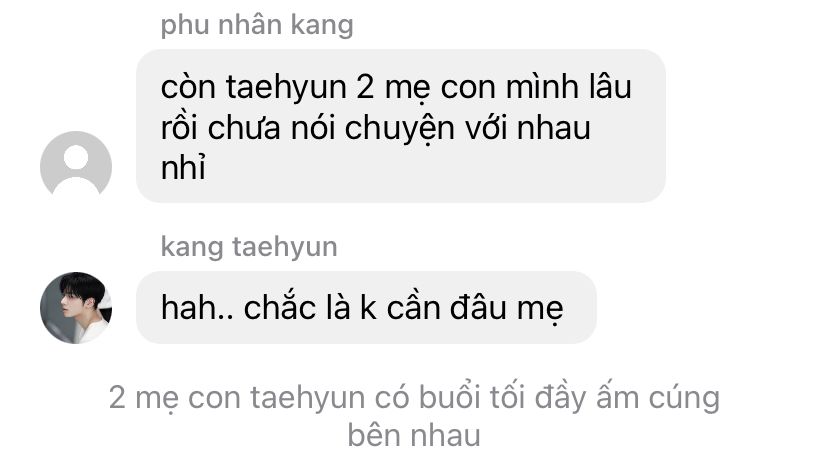Tap the reply bubble "hah.. chắc là k cần đâu mẹ"
This screenshot has width=828, height=460.
click(x=366, y=307)
